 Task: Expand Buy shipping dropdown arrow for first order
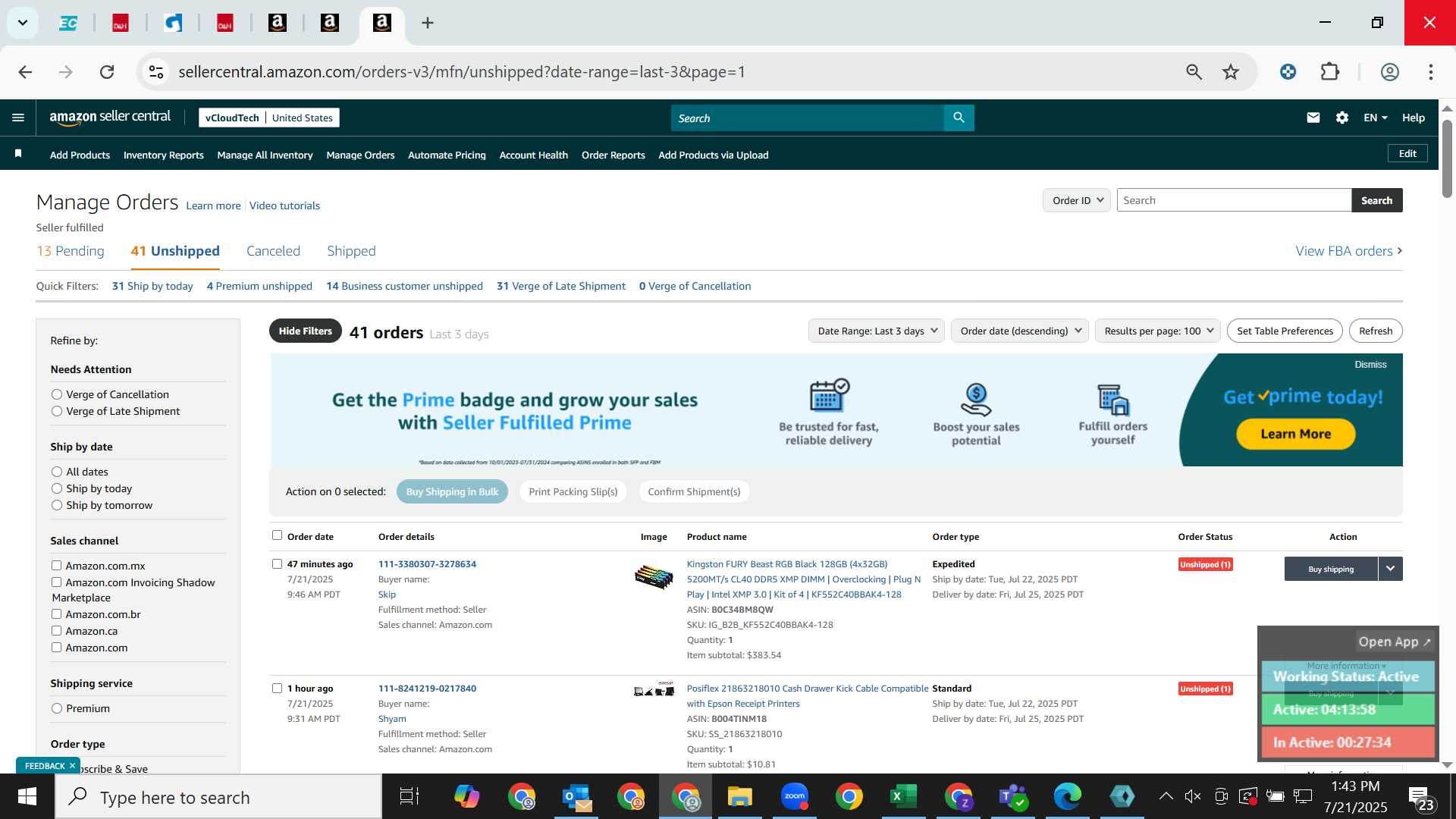(x=1390, y=569)
